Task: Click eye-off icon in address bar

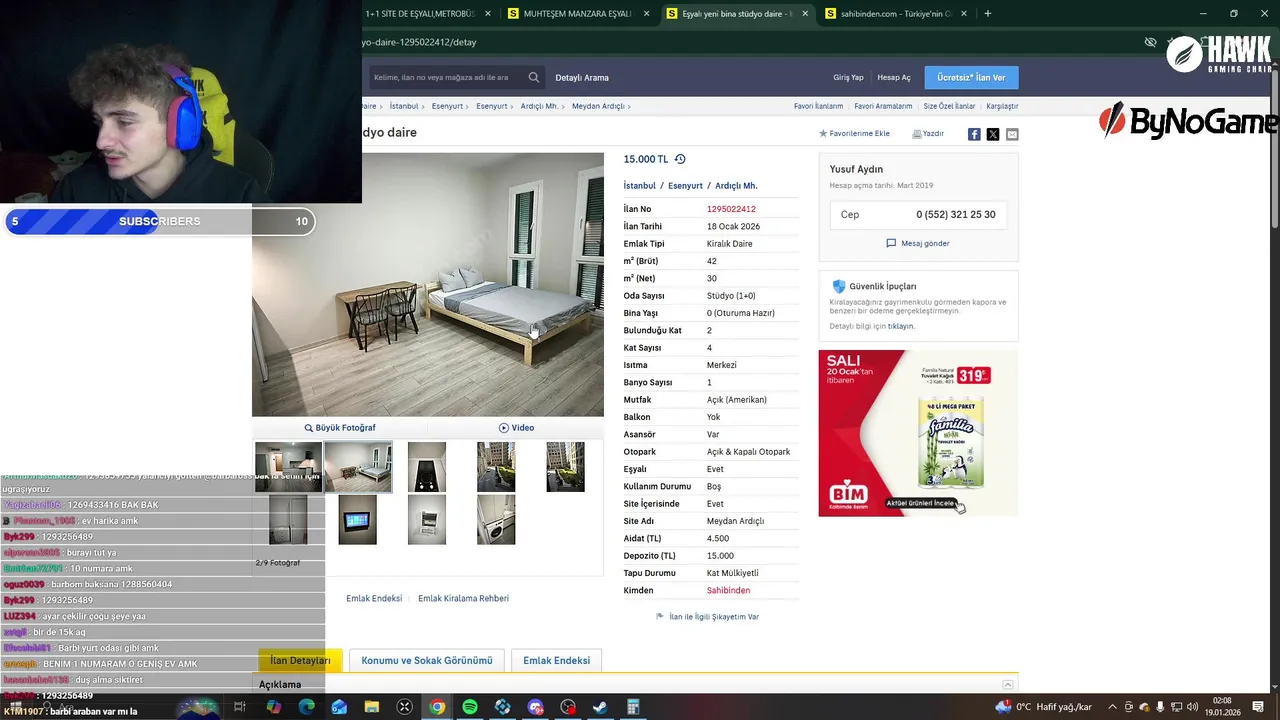Action: tap(1150, 42)
